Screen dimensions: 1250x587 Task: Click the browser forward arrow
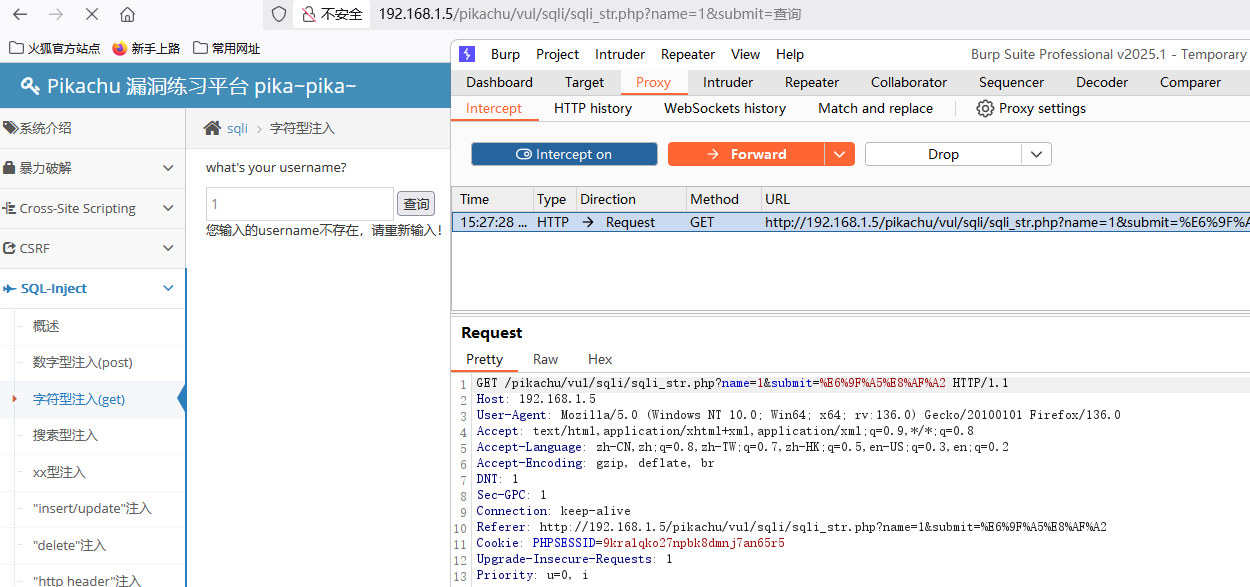pos(56,15)
